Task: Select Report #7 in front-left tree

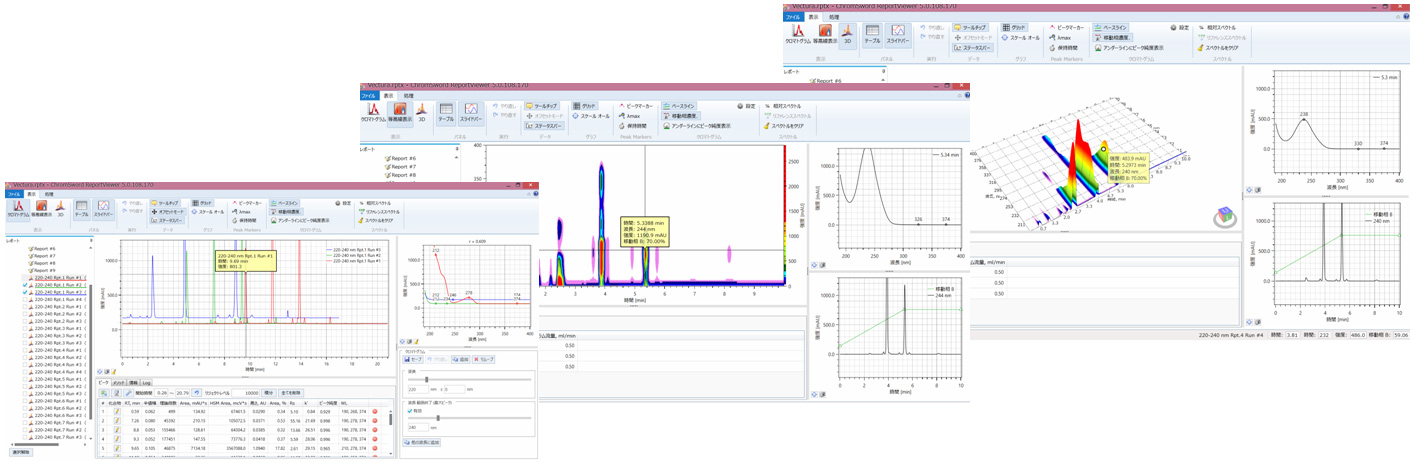Action: [x=44, y=256]
